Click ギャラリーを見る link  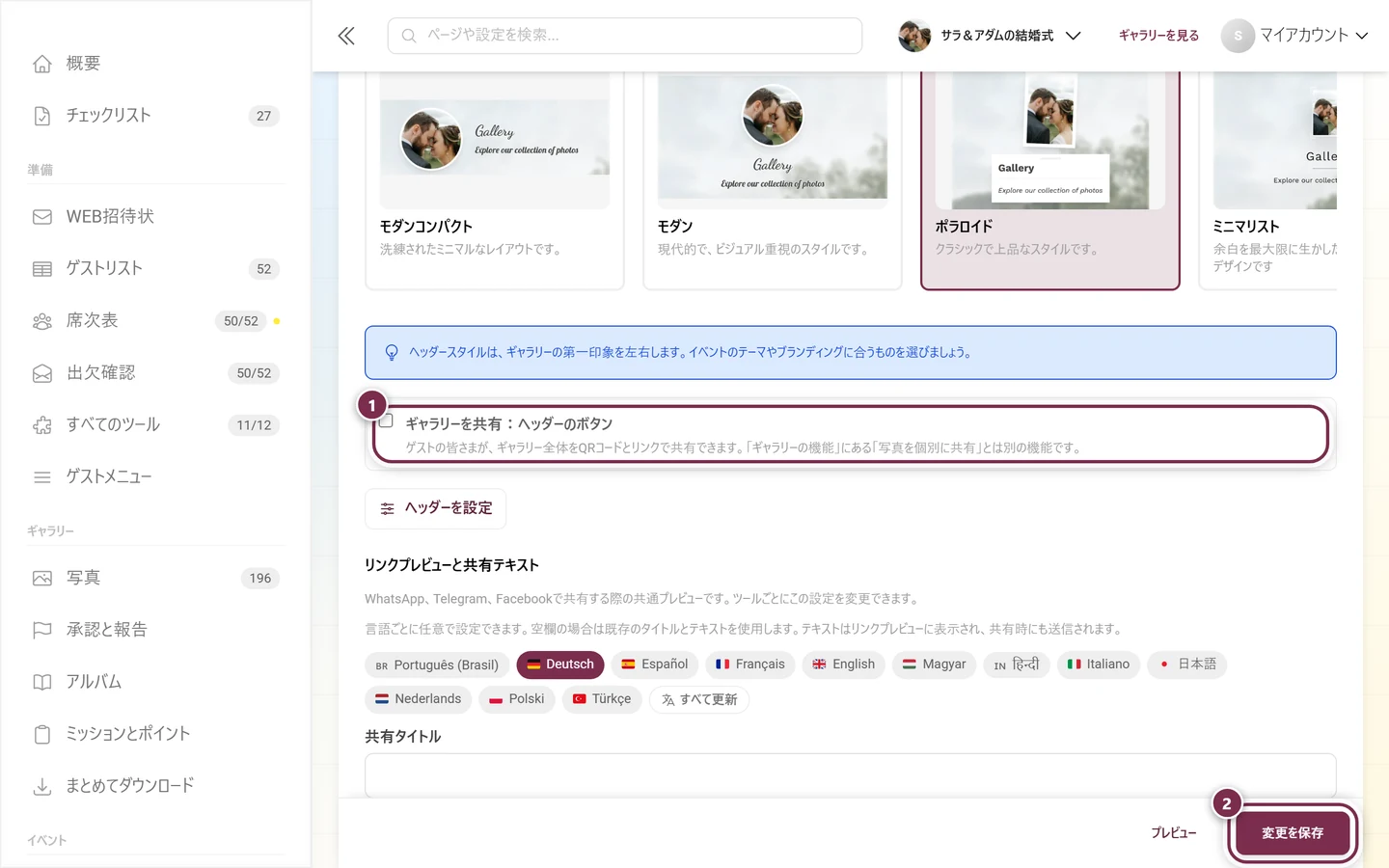pos(1158,36)
